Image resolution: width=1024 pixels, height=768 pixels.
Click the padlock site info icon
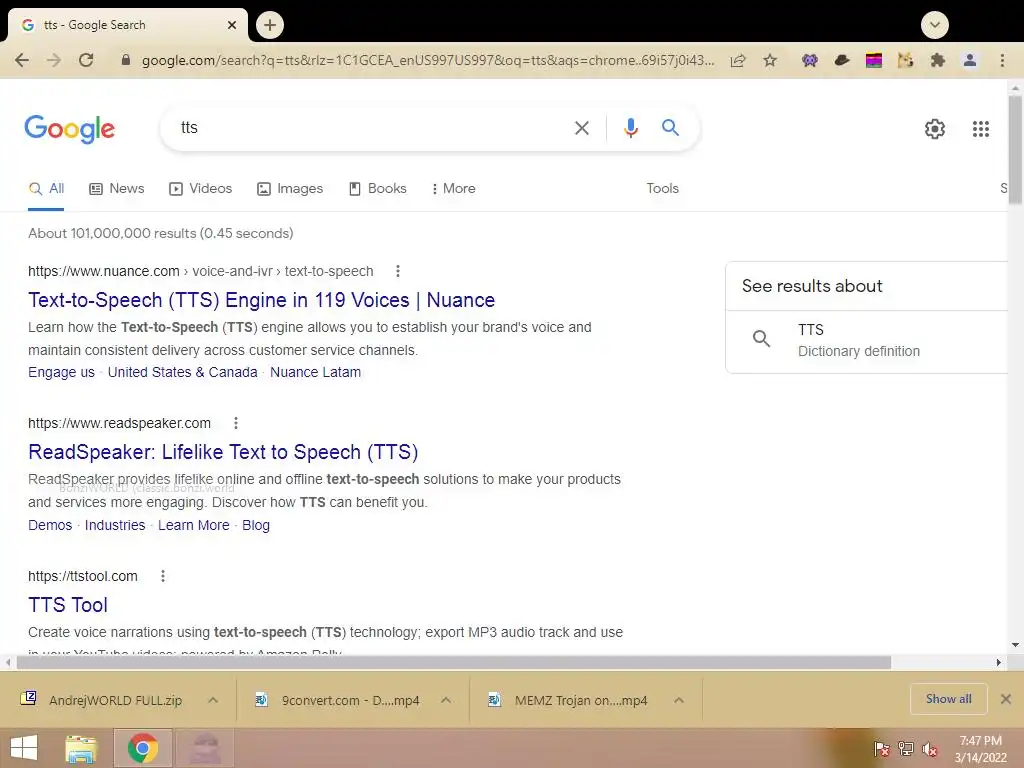[126, 60]
